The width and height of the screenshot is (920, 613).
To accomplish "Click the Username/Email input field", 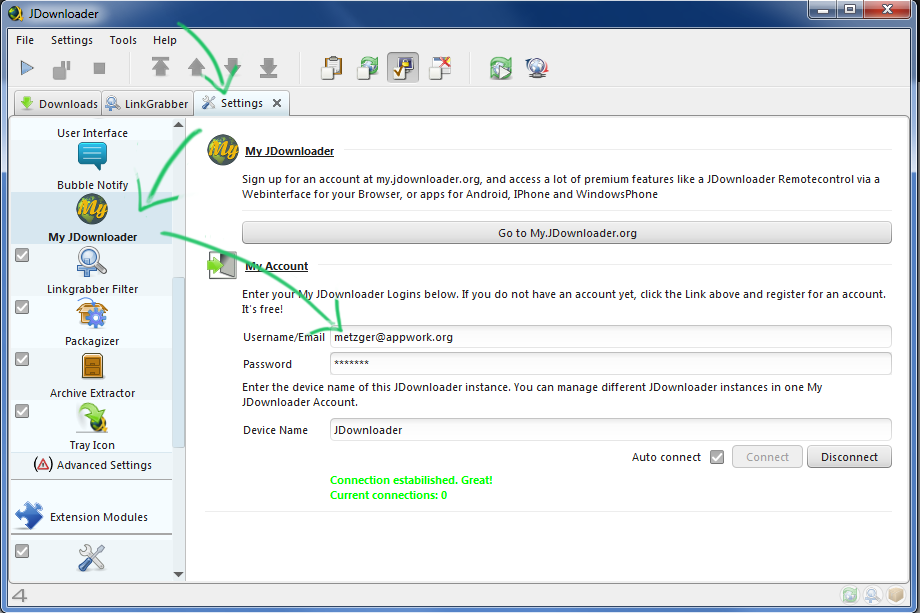I will 611,337.
